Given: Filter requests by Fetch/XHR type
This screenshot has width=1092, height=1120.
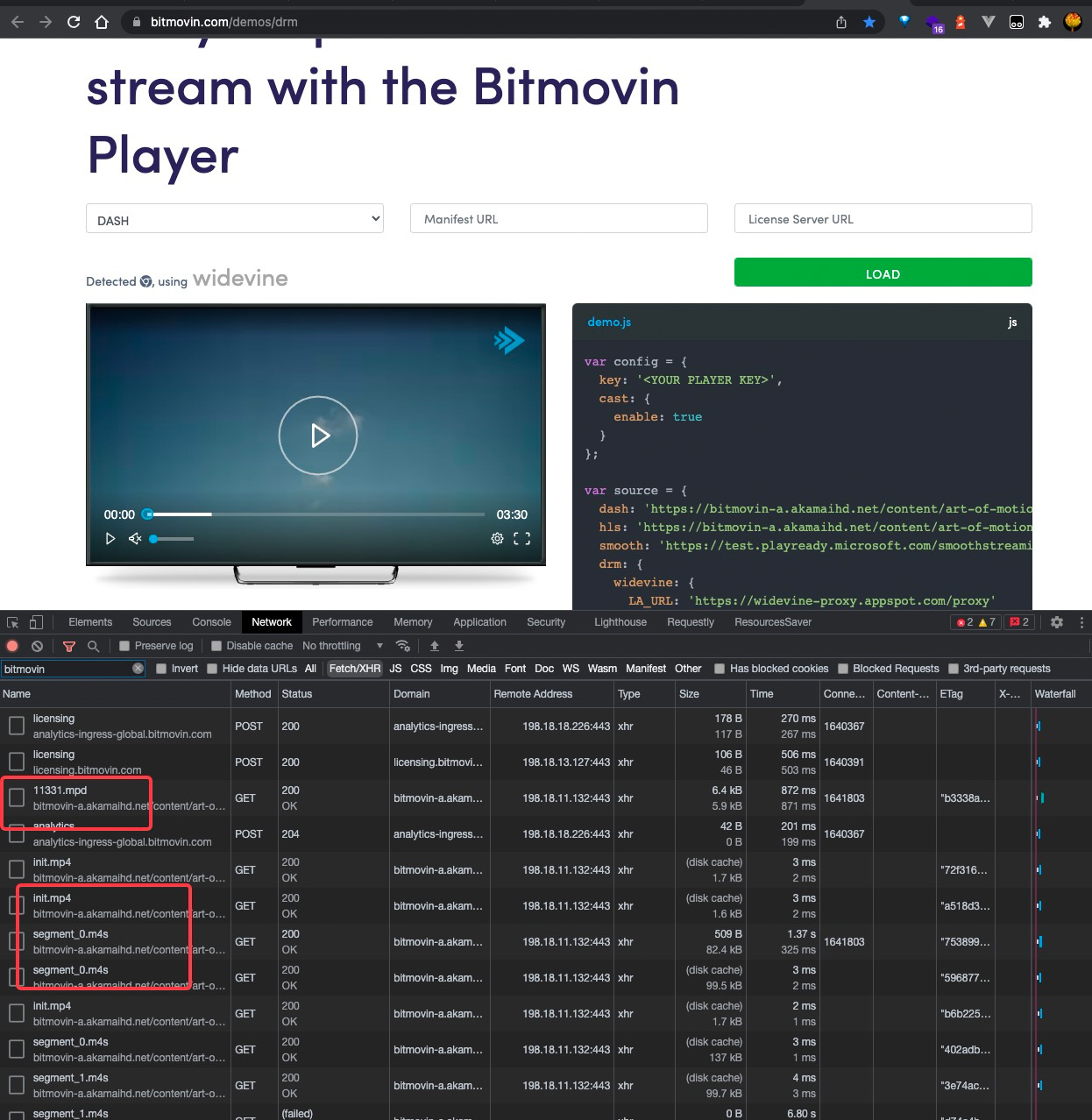Looking at the screenshot, I should tap(355, 669).
